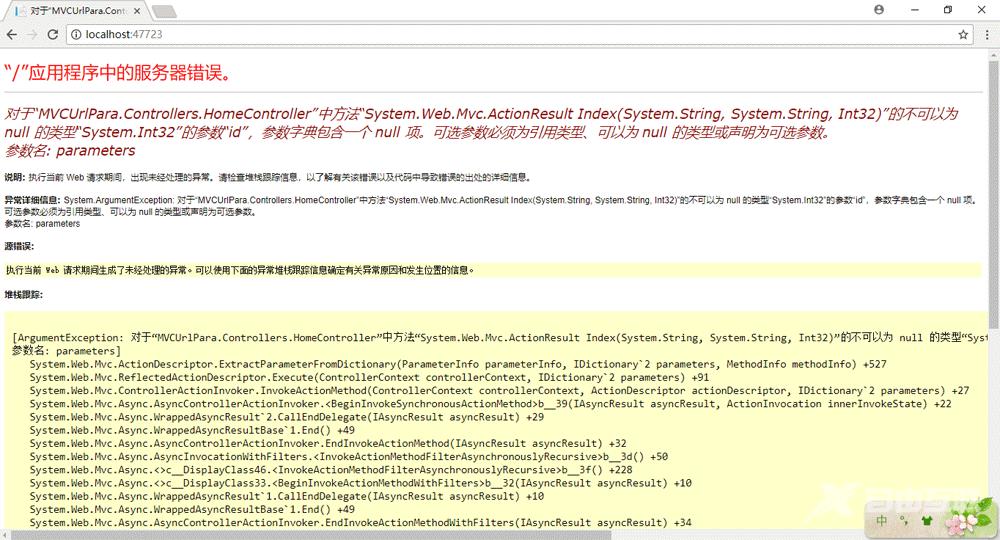This screenshot has height=540, width=1000.
Task: Click the '异常详细信息:' label
Action: pos(33,200)
